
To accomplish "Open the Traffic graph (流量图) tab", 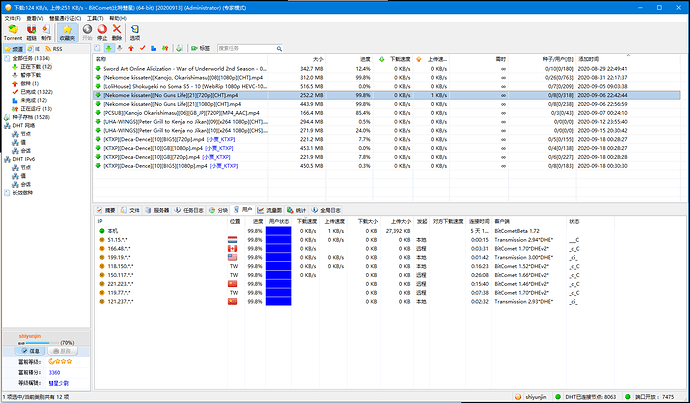I will pyautogui.click(x=270, y=210).
